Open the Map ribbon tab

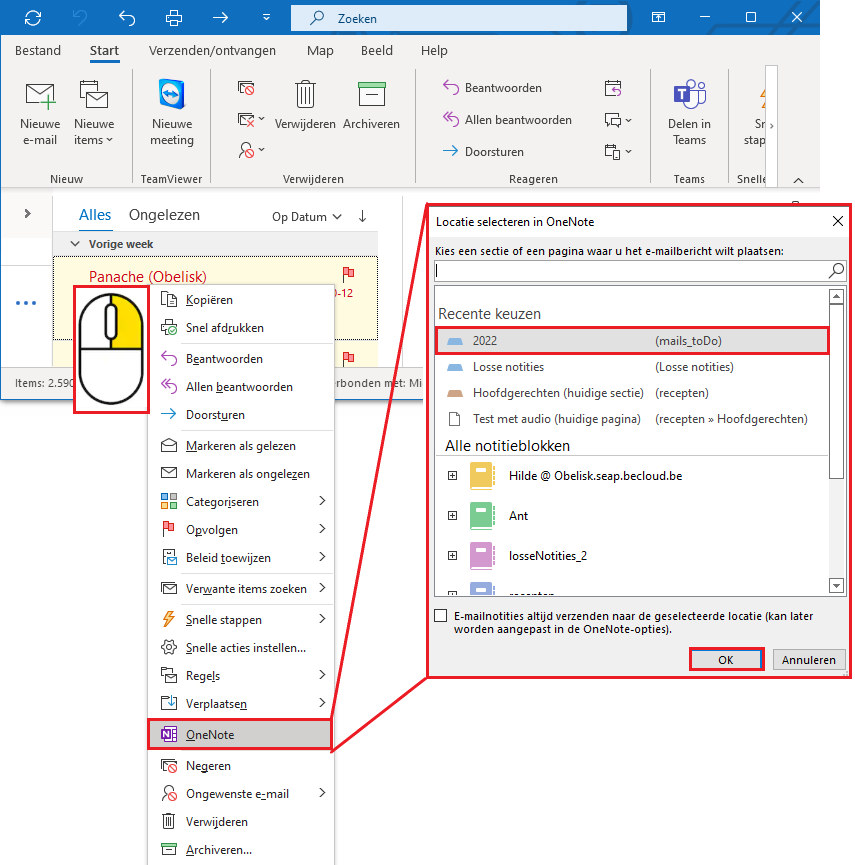(320, 51)
